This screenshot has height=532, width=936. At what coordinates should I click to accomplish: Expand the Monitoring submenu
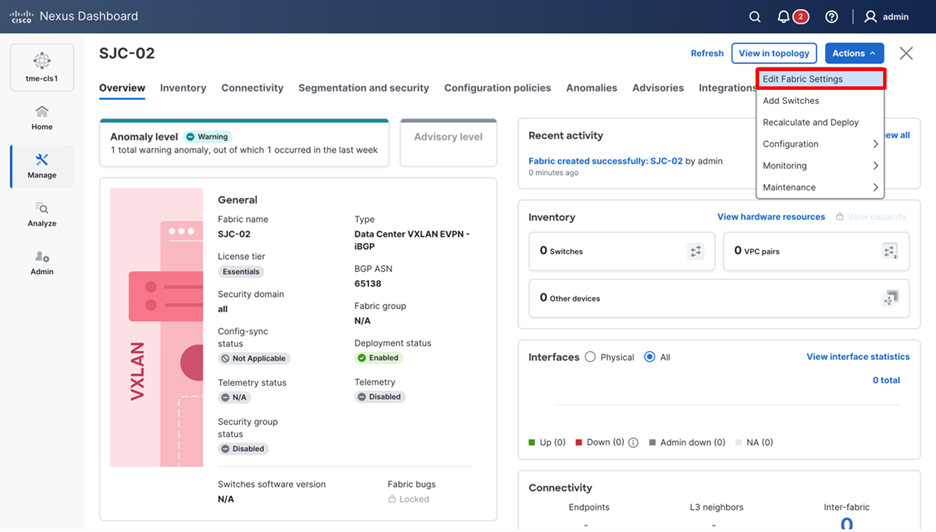[x=820, y=166]
